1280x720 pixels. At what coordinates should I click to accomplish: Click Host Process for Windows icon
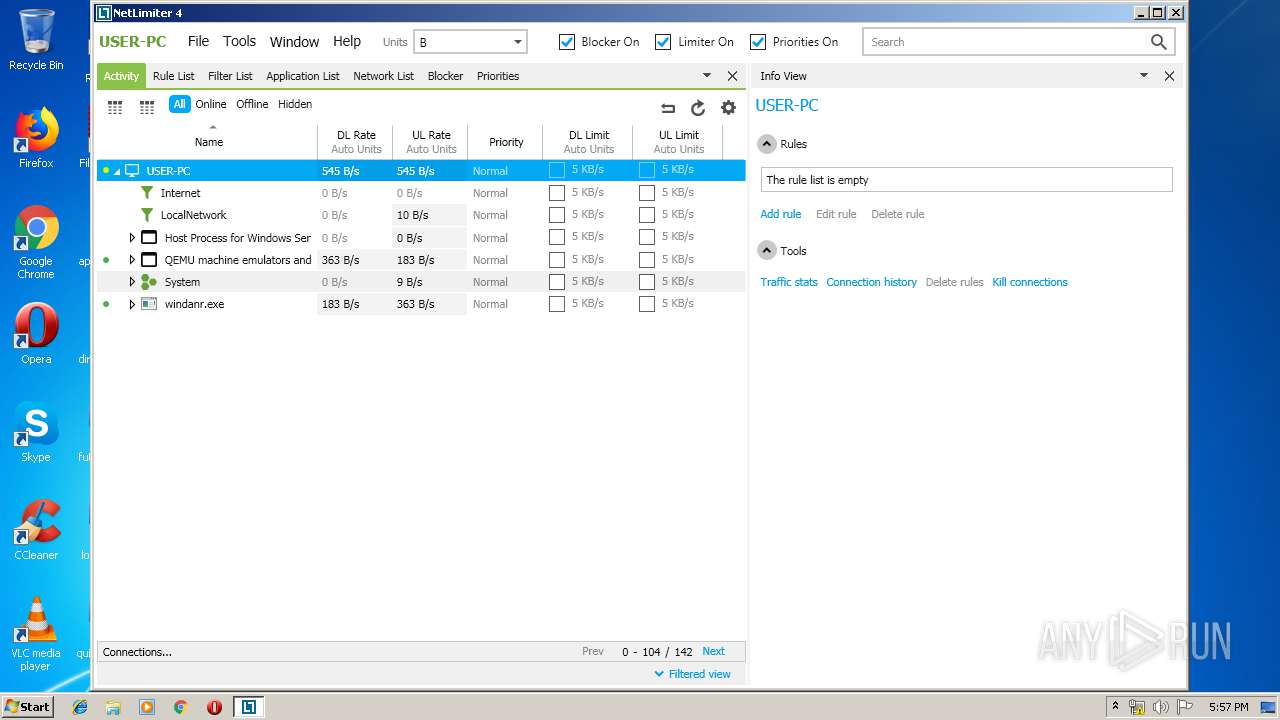click(x=149, y=238)
